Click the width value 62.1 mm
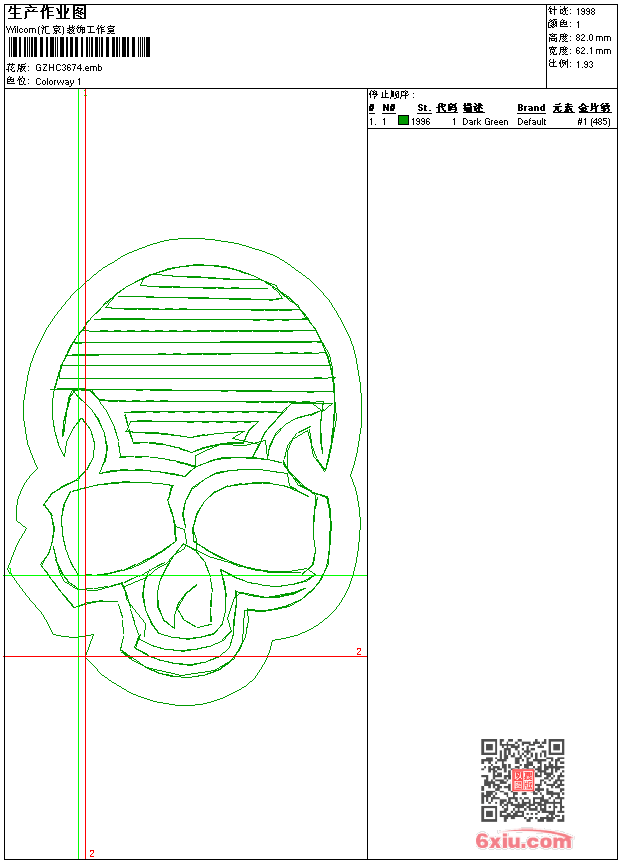 (x=593, y=51)
